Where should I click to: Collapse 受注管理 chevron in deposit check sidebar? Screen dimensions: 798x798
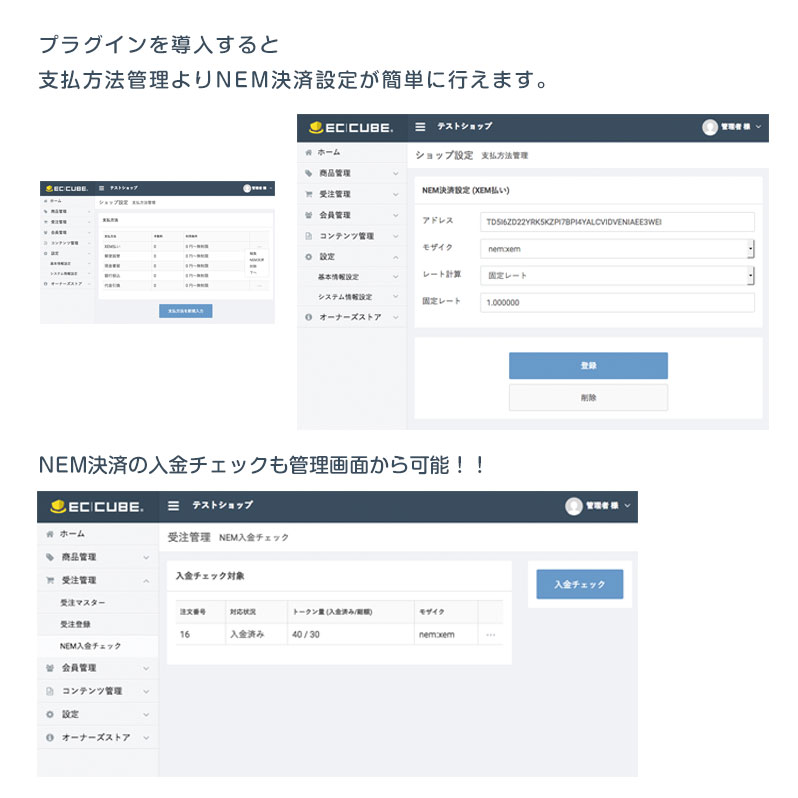pos(146,581)
